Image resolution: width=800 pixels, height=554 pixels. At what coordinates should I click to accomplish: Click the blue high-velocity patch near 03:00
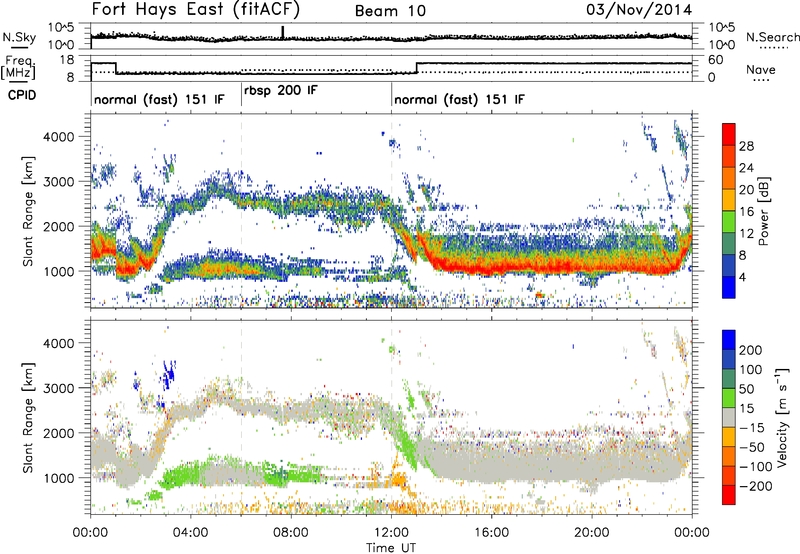[x=168, y=374]
